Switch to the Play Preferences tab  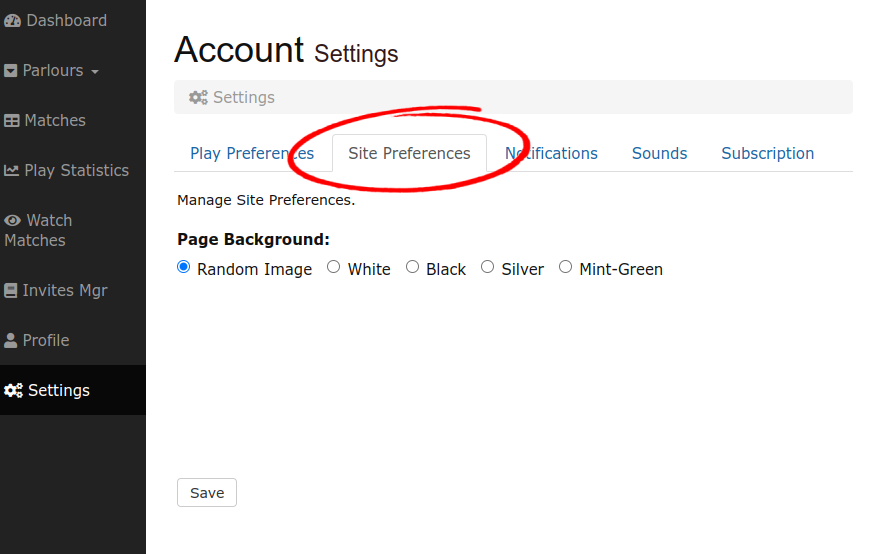point(251,153)
